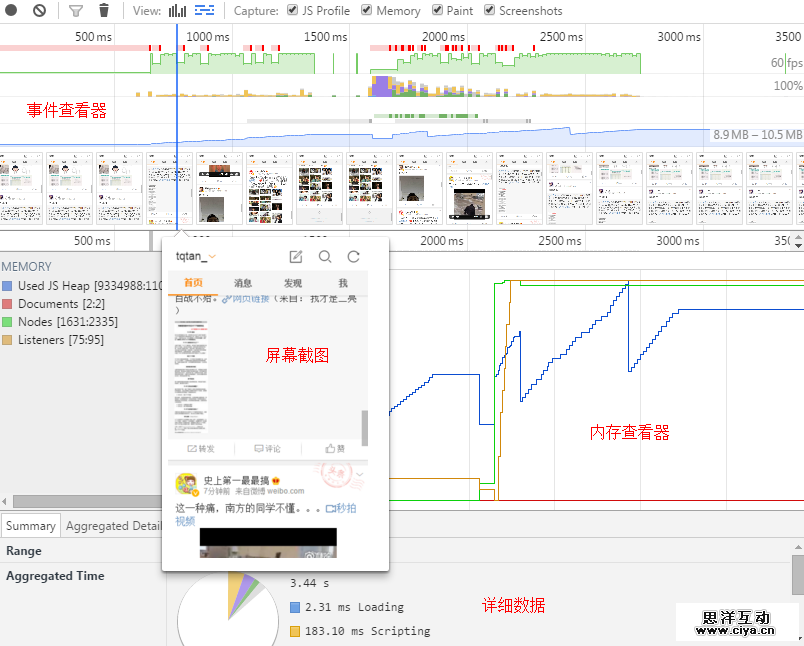Screen dimensions: 804x646
Task: Switch to the Summary tab
Action: pyautogui.click(x=30, y=525)
